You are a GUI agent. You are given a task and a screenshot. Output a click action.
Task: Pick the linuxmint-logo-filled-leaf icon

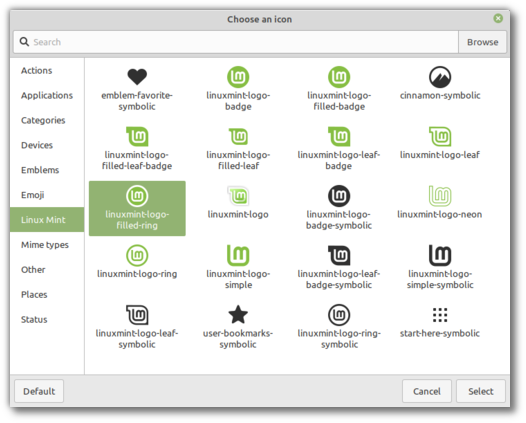pyautogui.click(x=238, y=137)
